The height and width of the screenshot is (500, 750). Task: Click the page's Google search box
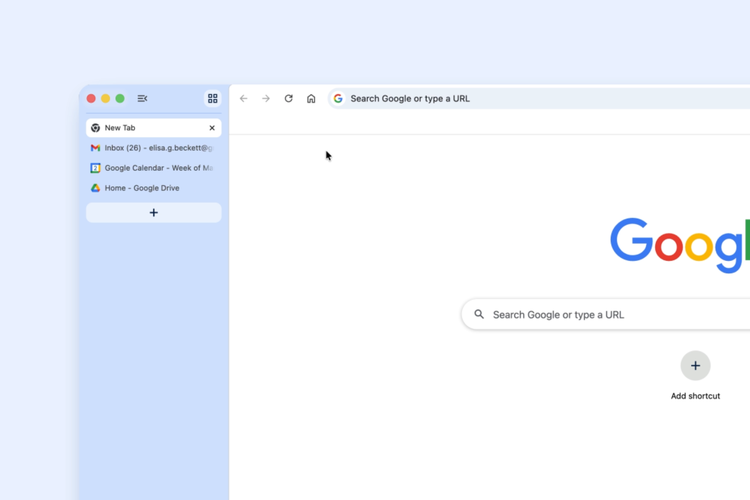606,314
